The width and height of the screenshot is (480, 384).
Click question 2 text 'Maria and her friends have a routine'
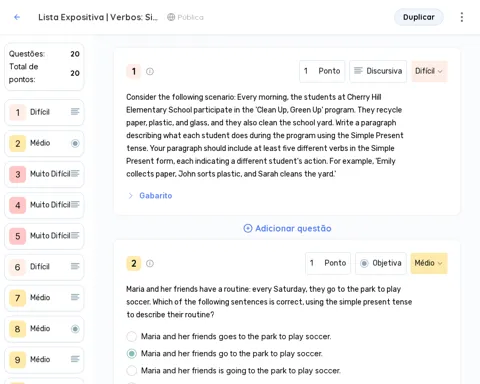coord(269,302)
